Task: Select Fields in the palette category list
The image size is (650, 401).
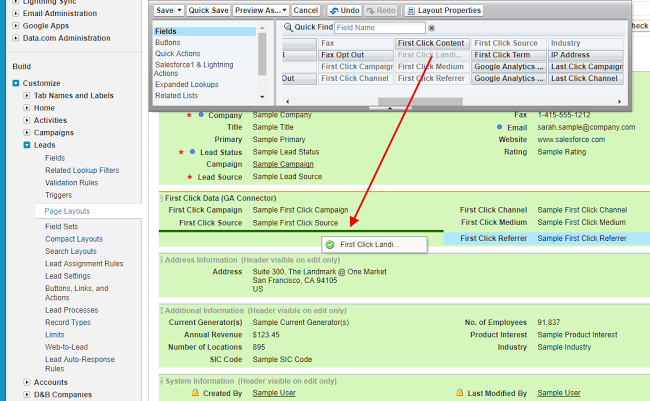Action: [x=205, y=31]
